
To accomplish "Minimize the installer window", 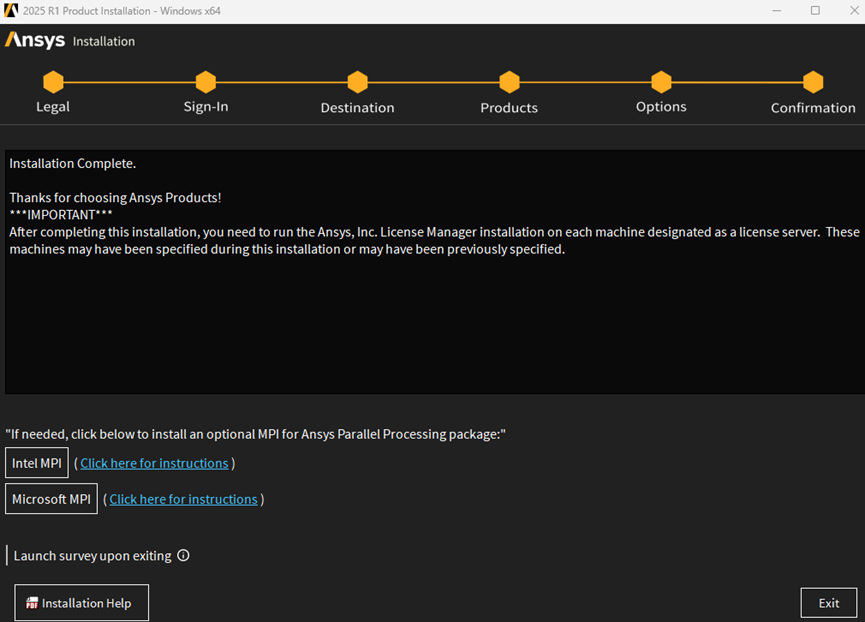I will (x=777, y=10).
